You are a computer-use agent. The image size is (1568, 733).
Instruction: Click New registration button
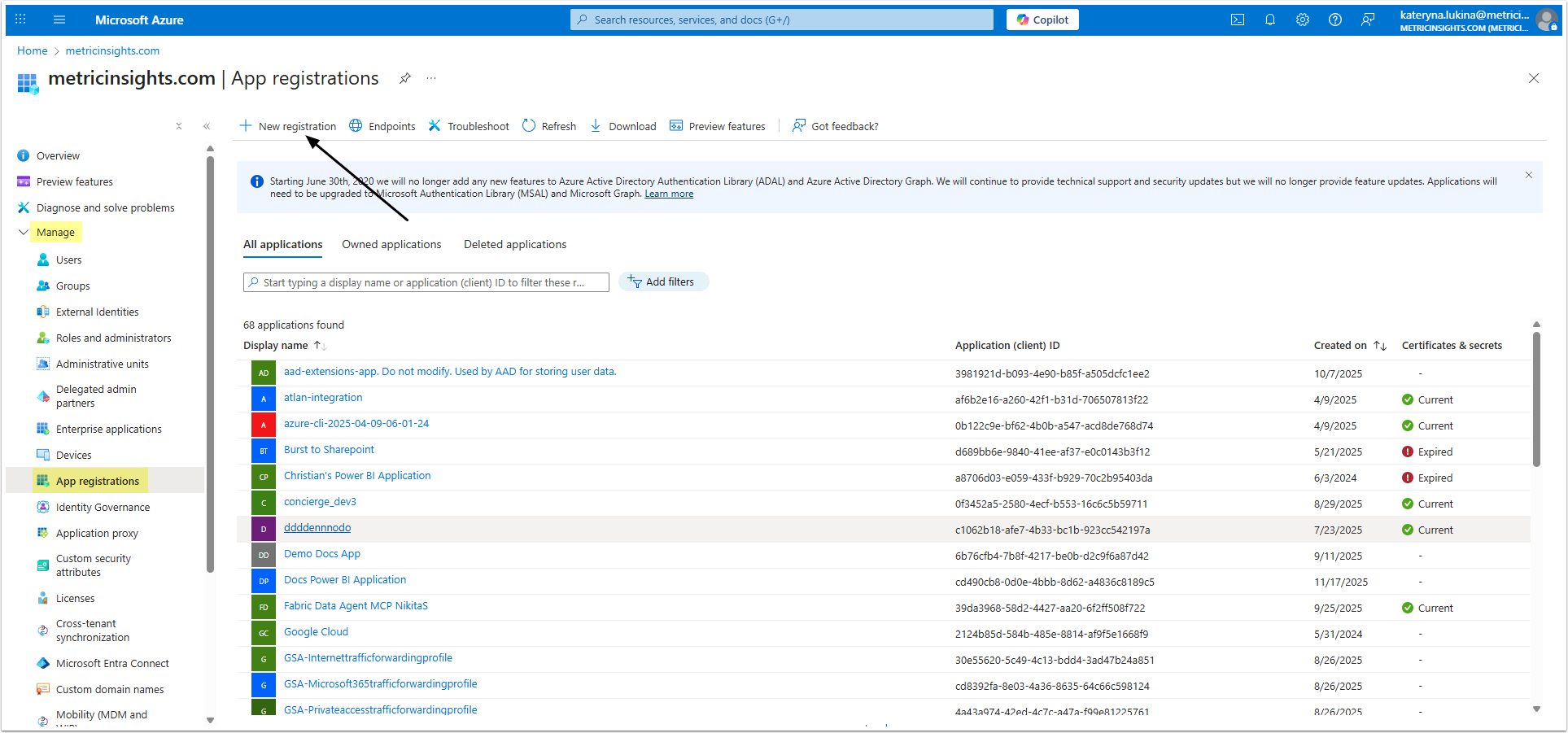tap(288, 126)
